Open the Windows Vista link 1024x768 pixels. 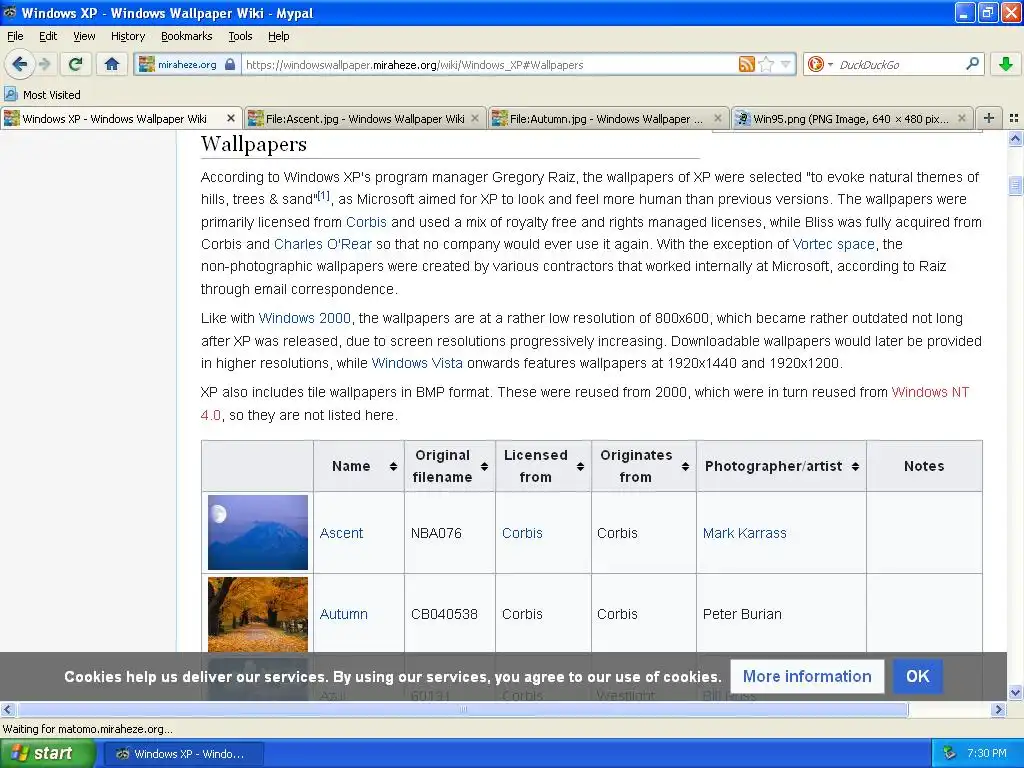417,363
